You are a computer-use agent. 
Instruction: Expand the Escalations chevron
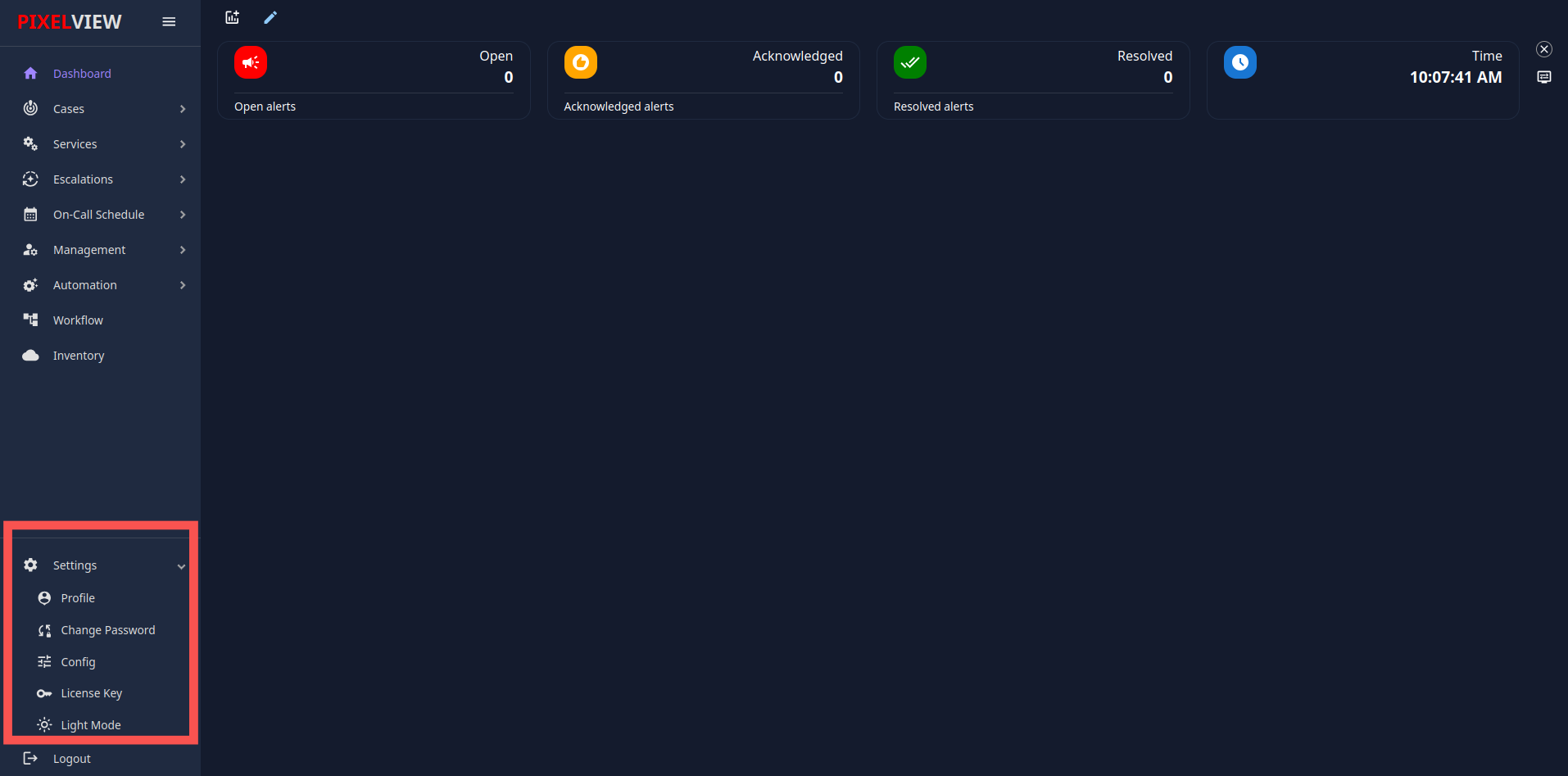(183, 179)
